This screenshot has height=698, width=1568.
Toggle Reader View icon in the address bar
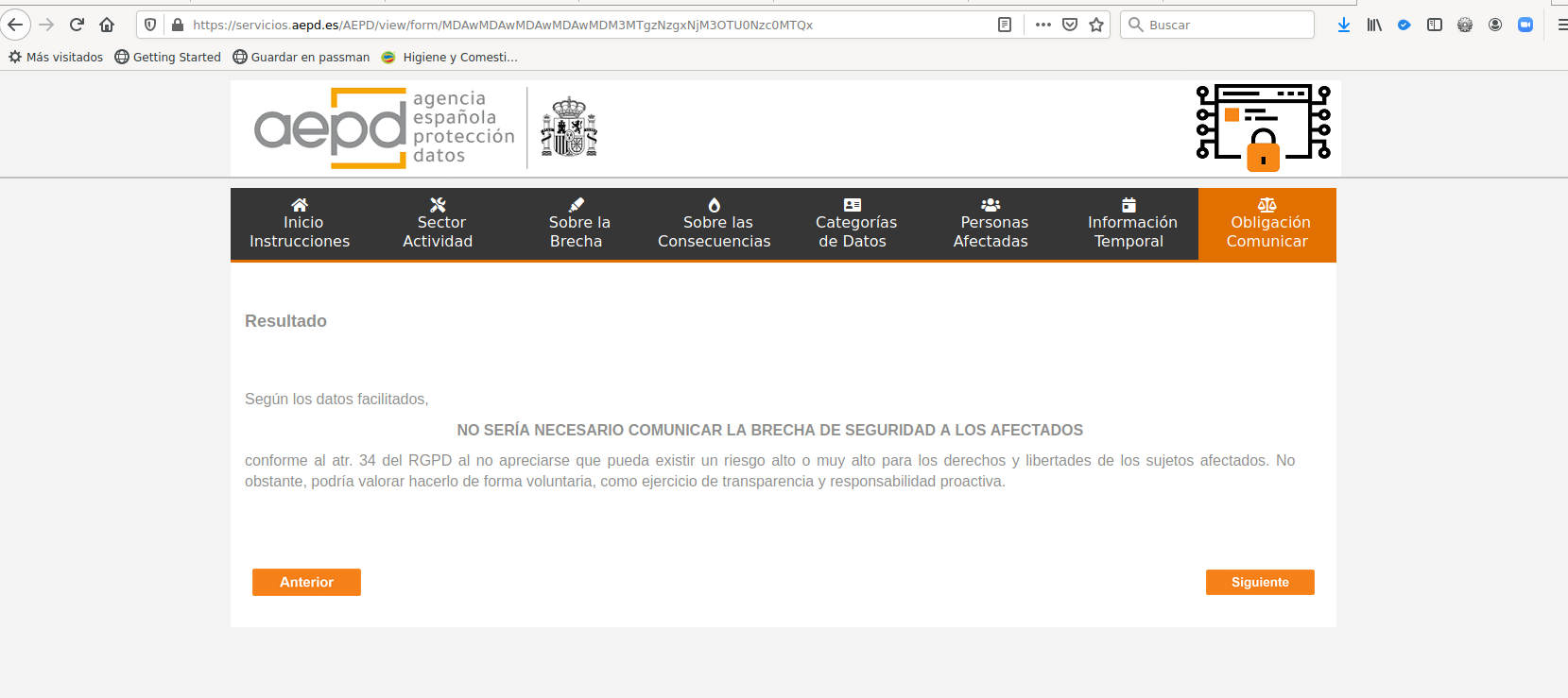1005,25
